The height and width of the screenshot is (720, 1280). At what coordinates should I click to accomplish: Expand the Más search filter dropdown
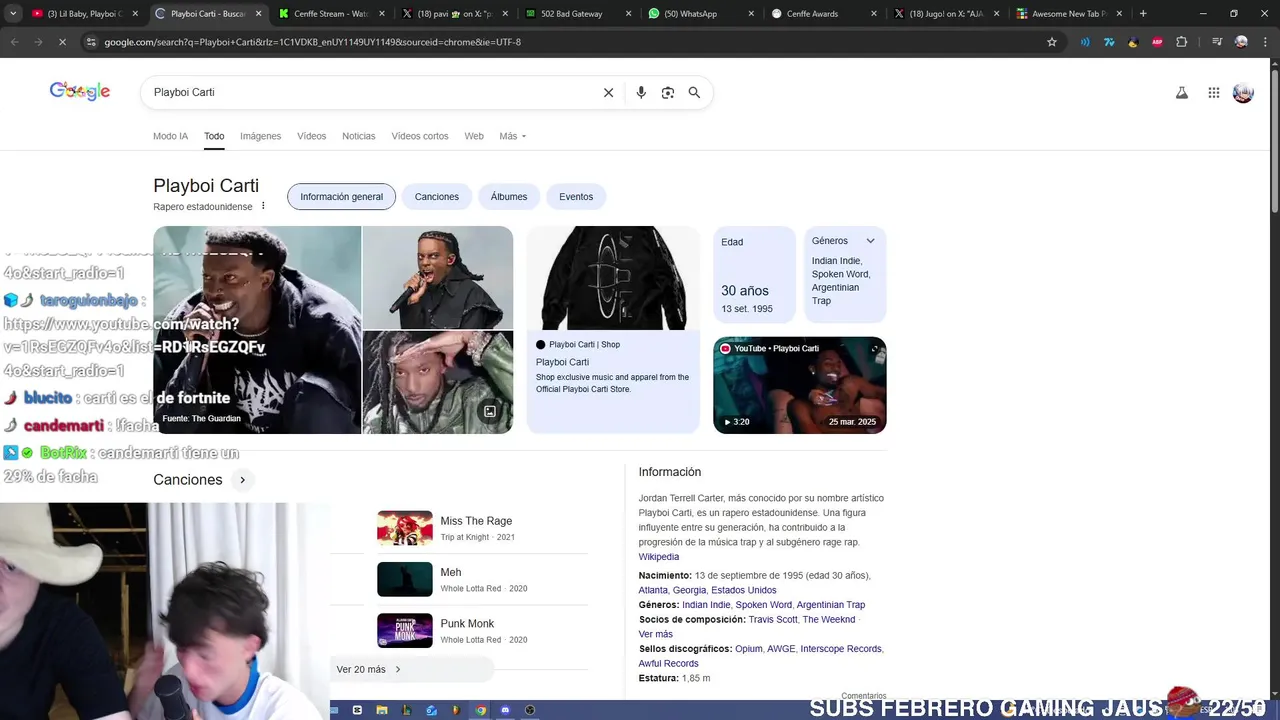point(512,136)
